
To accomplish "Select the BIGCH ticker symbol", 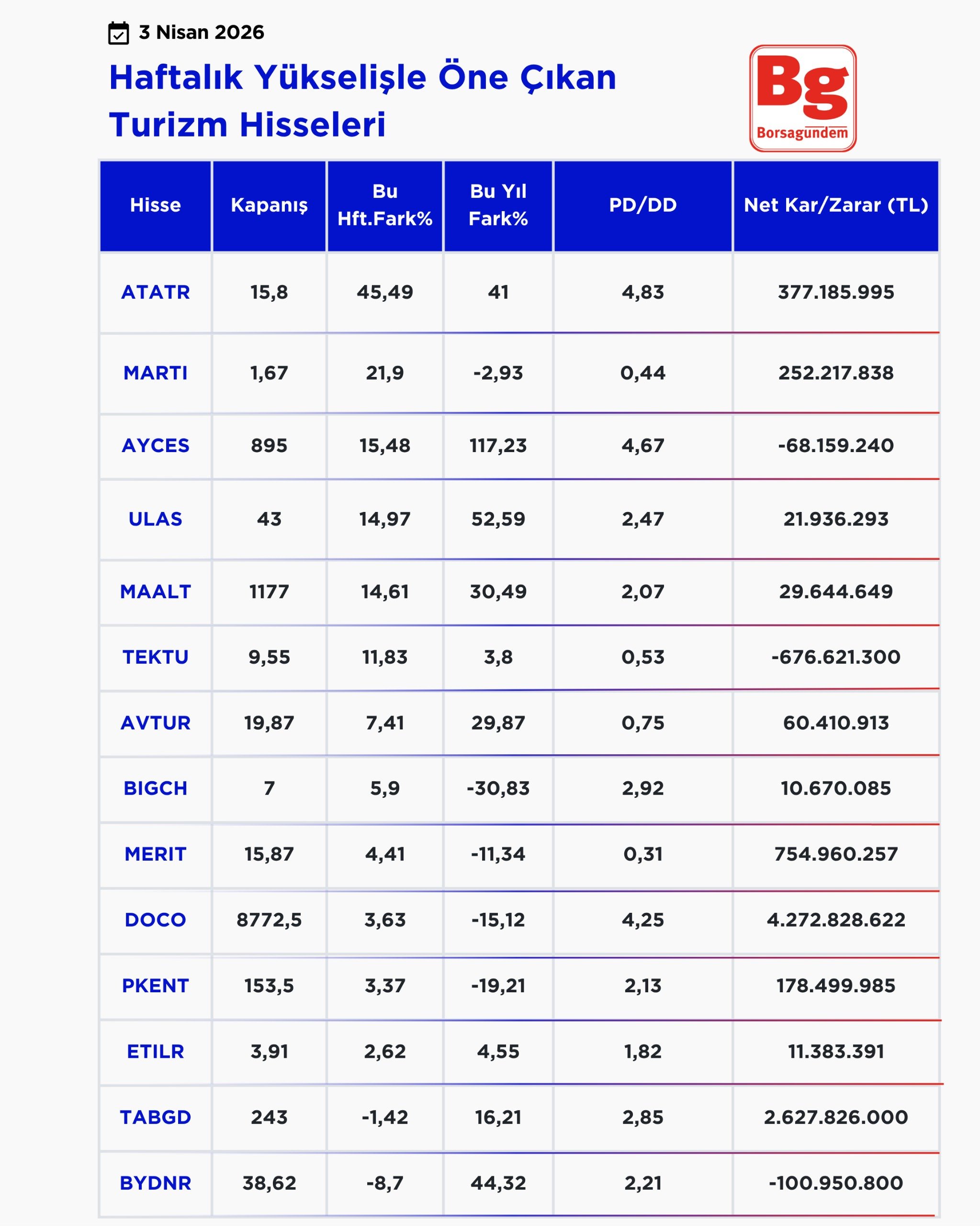I will (155, 789).
